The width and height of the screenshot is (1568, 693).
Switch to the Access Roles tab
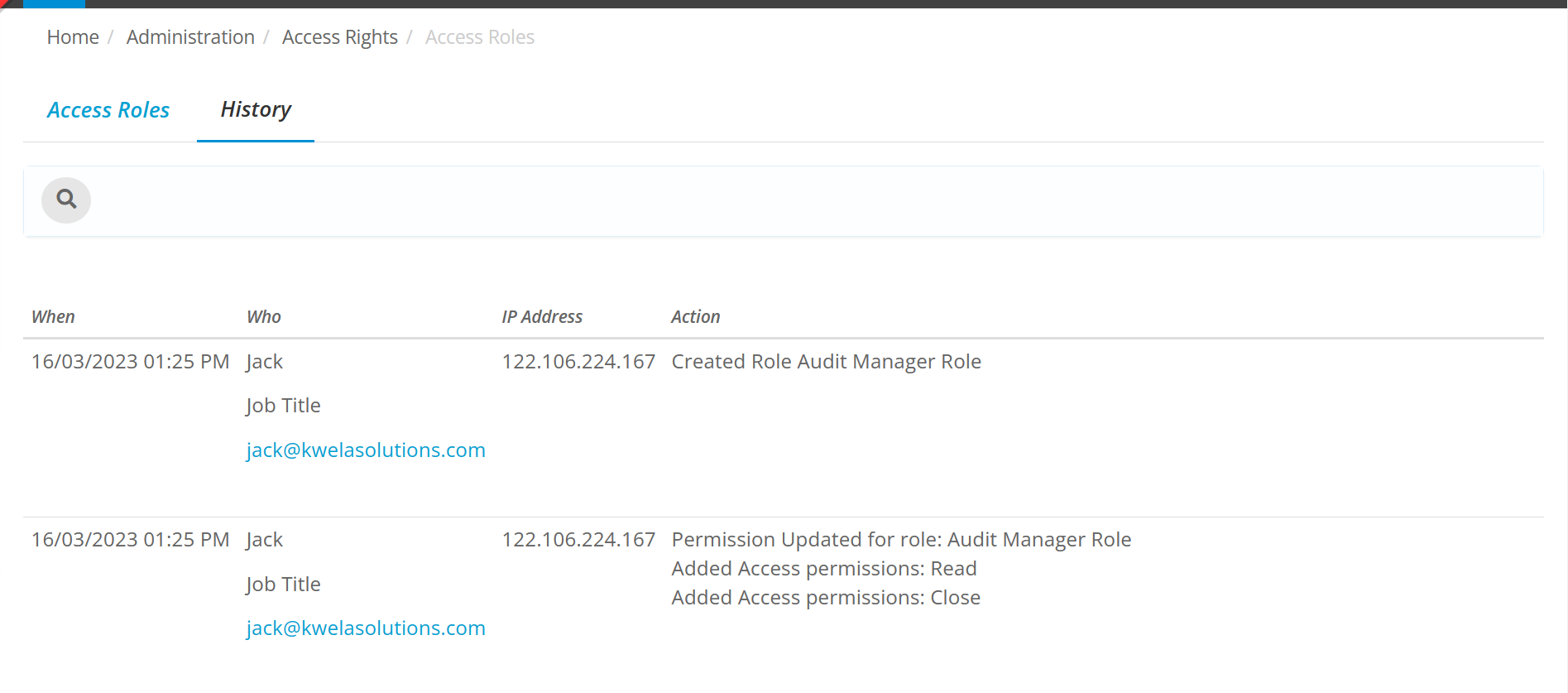click(x=108, y=110)
